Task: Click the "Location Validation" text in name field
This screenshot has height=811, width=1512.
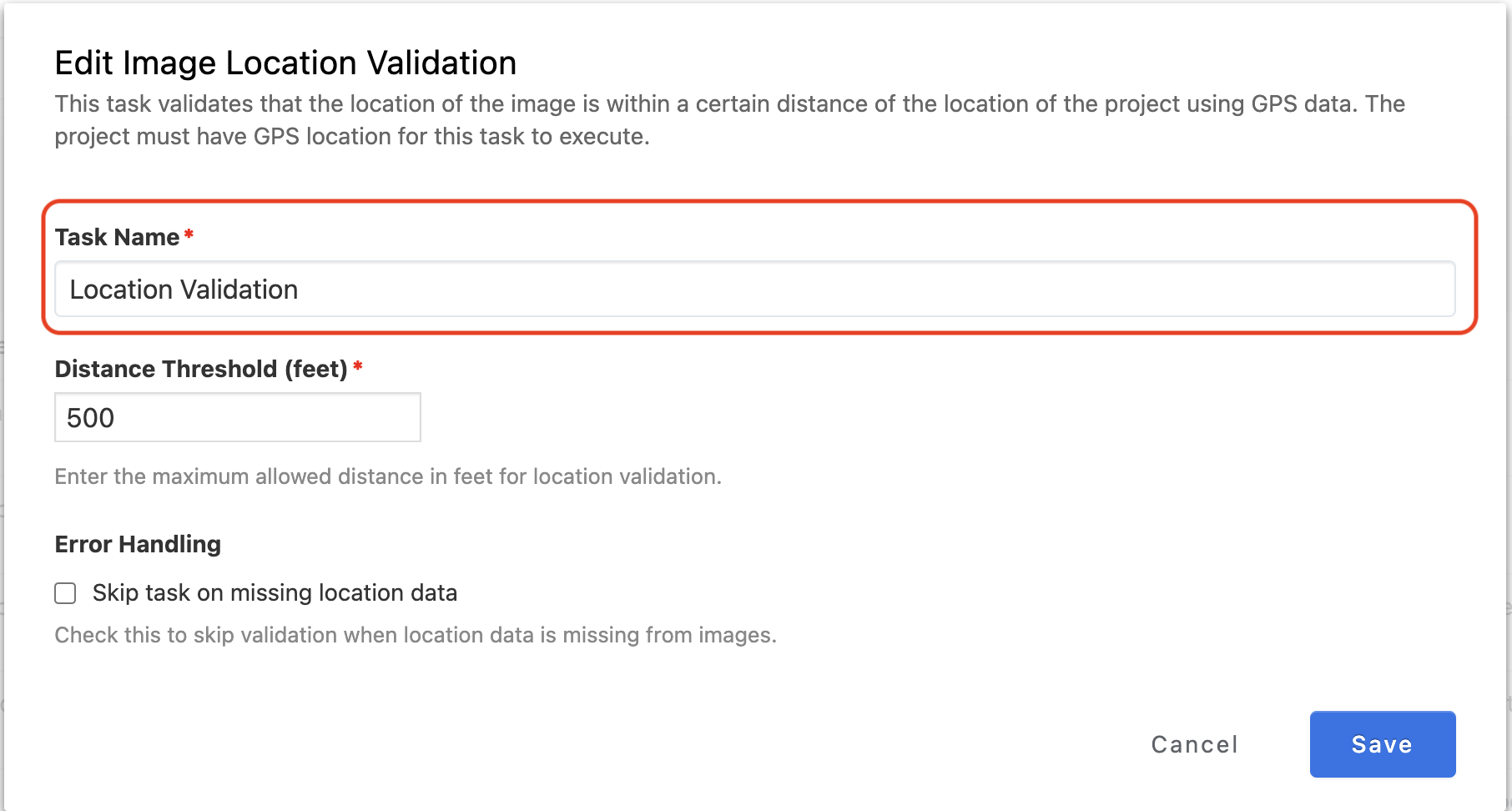Action: pyautogui.click(x=184, y=290)
